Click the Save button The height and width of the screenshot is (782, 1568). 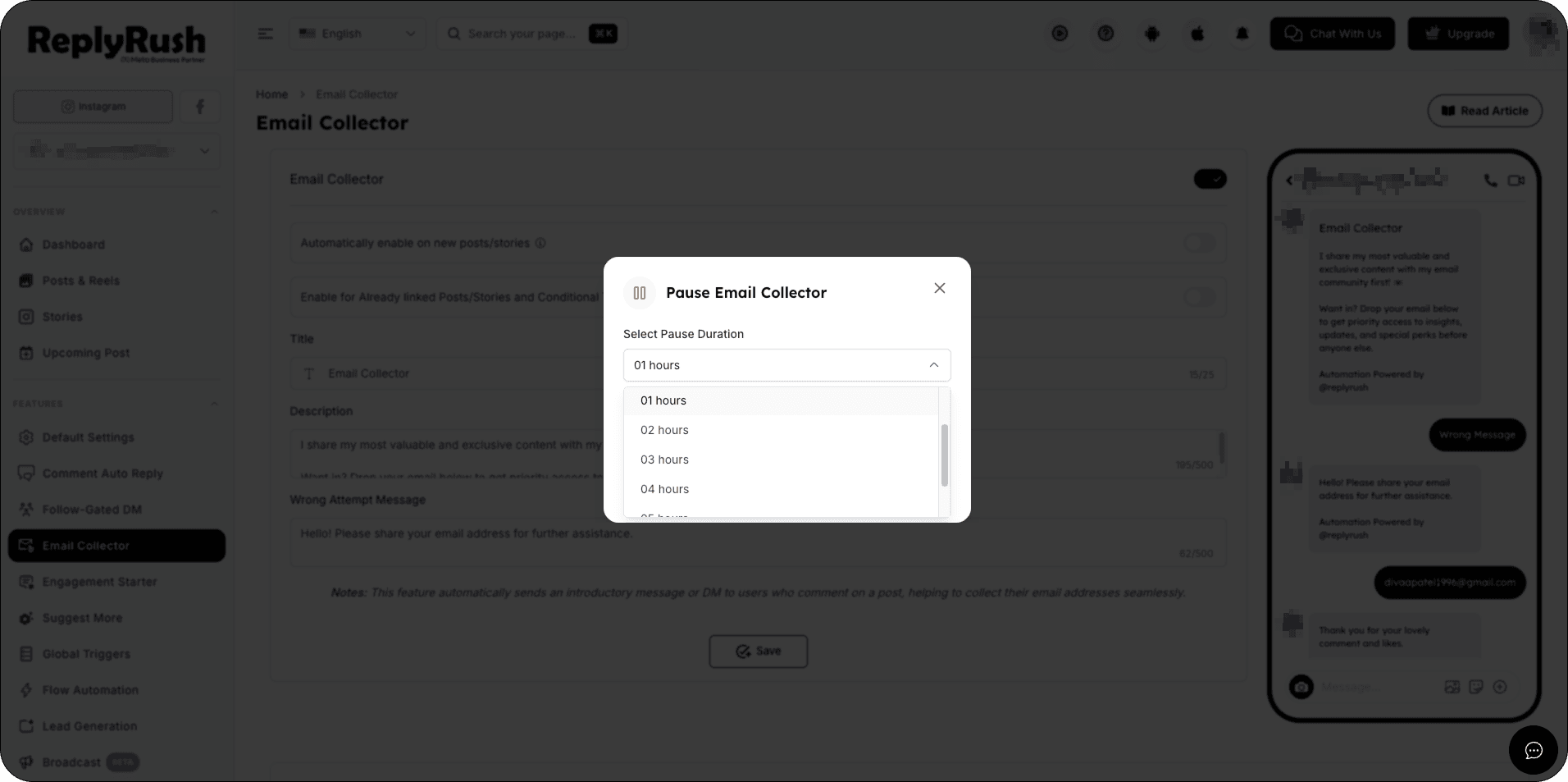tap(758, 651)
